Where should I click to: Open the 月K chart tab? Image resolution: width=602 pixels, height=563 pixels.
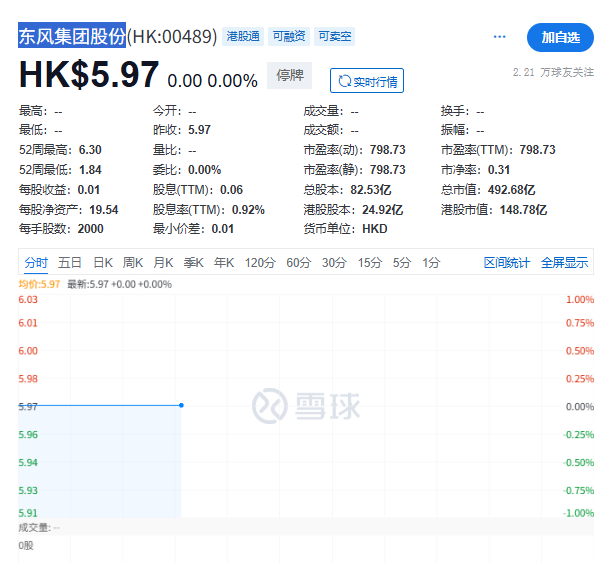(x=163, y=263)
